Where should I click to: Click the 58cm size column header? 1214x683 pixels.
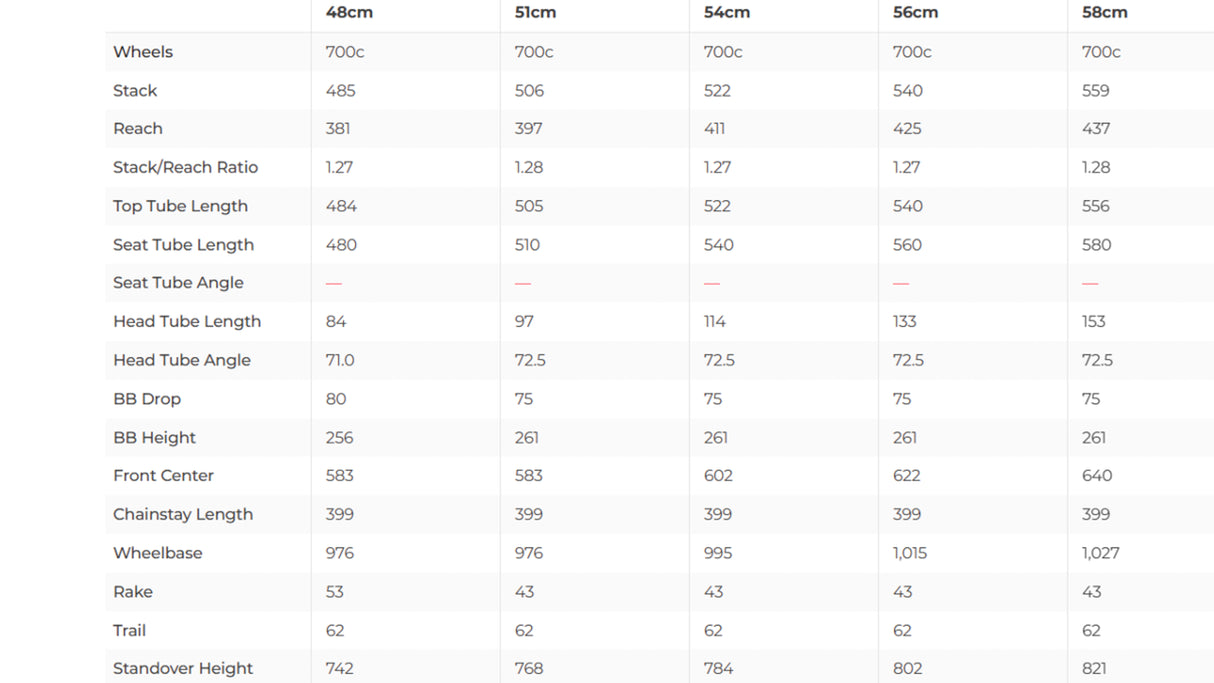(1104, 13)
